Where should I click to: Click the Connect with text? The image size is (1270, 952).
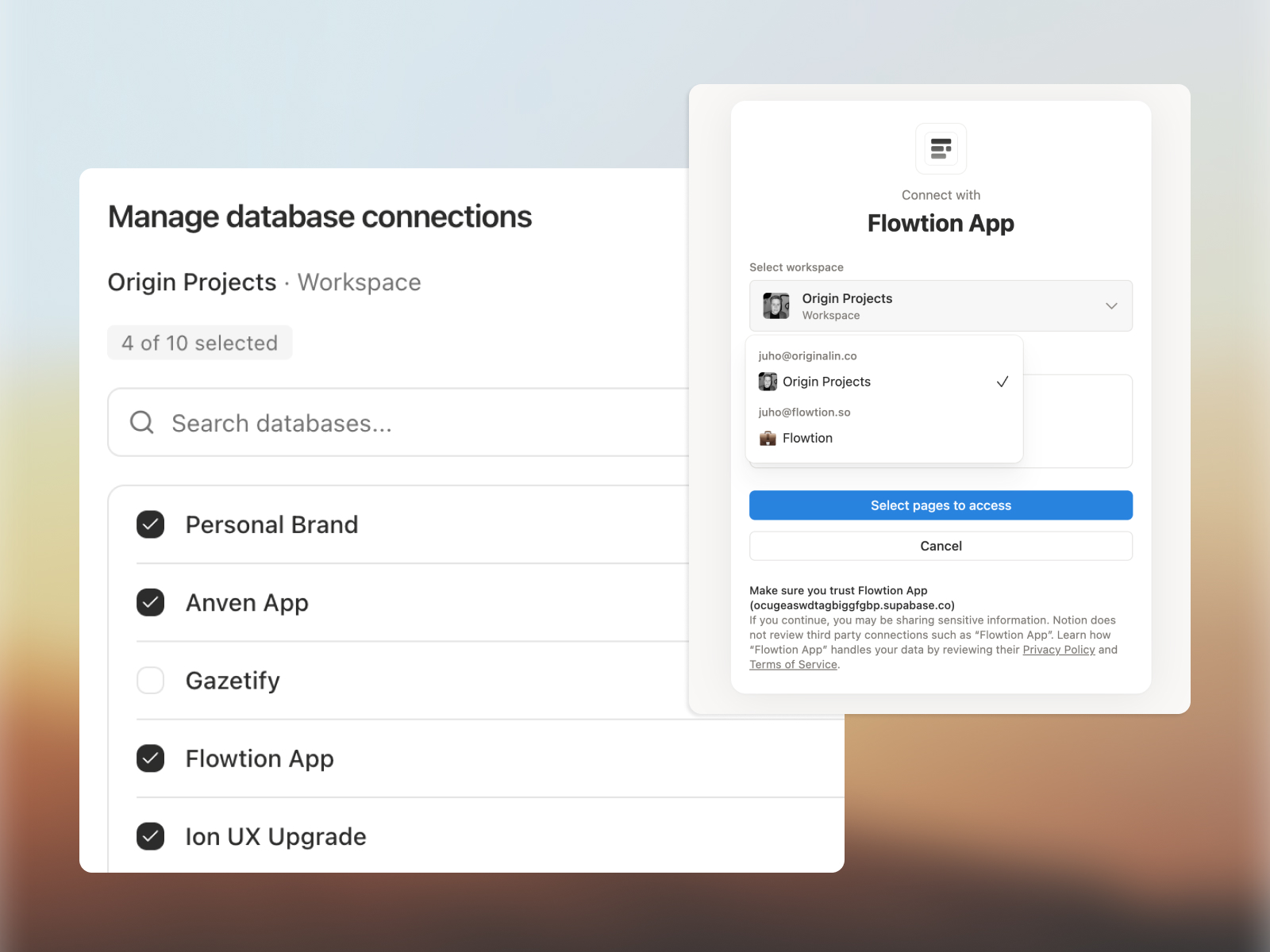941,195
